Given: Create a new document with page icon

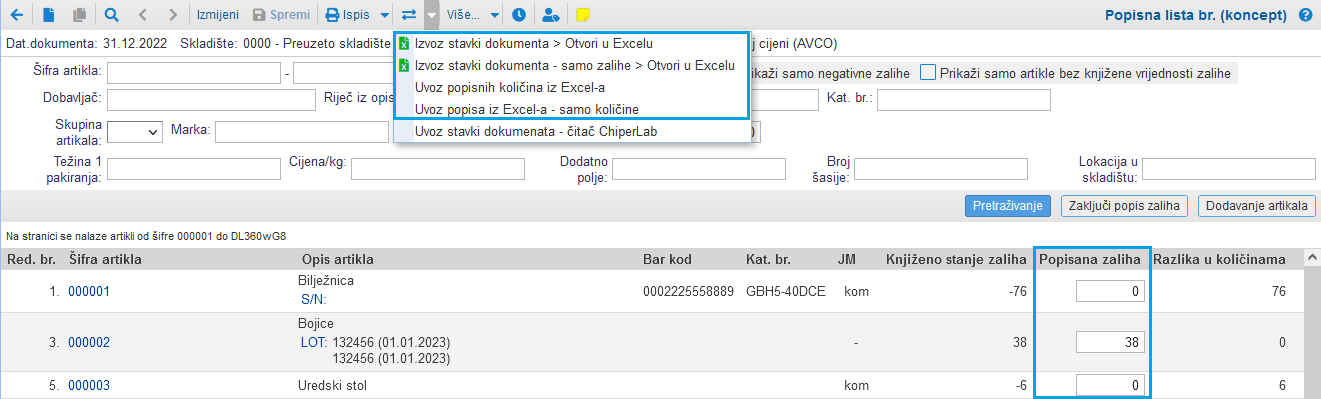Looking at the screenshot, I should pos(49,15).
